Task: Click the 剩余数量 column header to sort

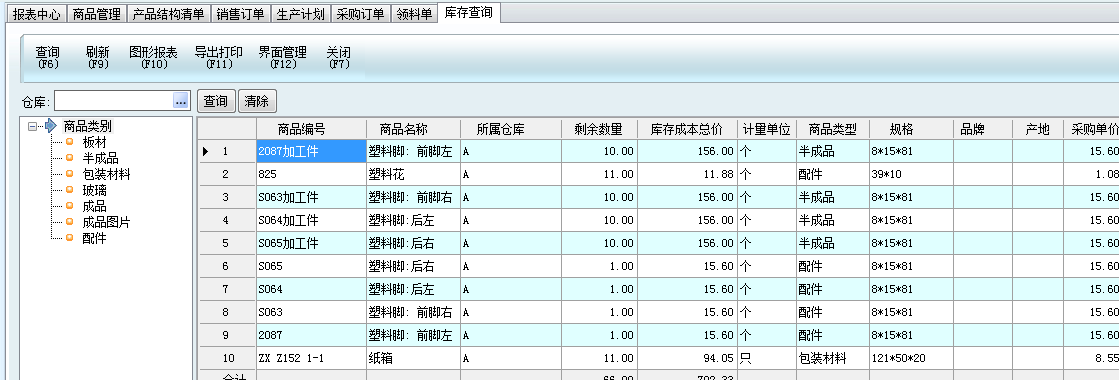Action: tap(599, 129)
